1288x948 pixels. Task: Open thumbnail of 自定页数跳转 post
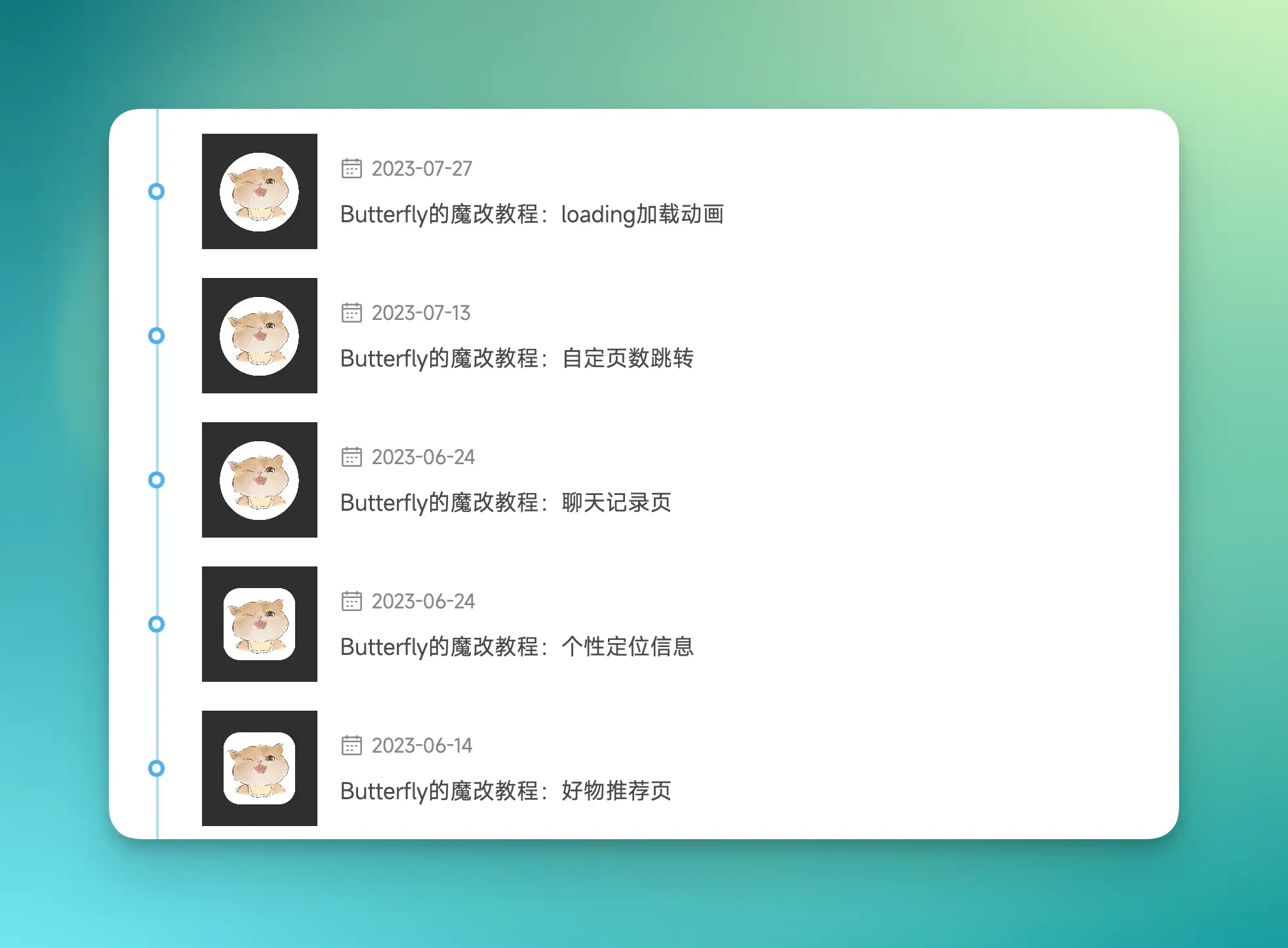(260, 336)
